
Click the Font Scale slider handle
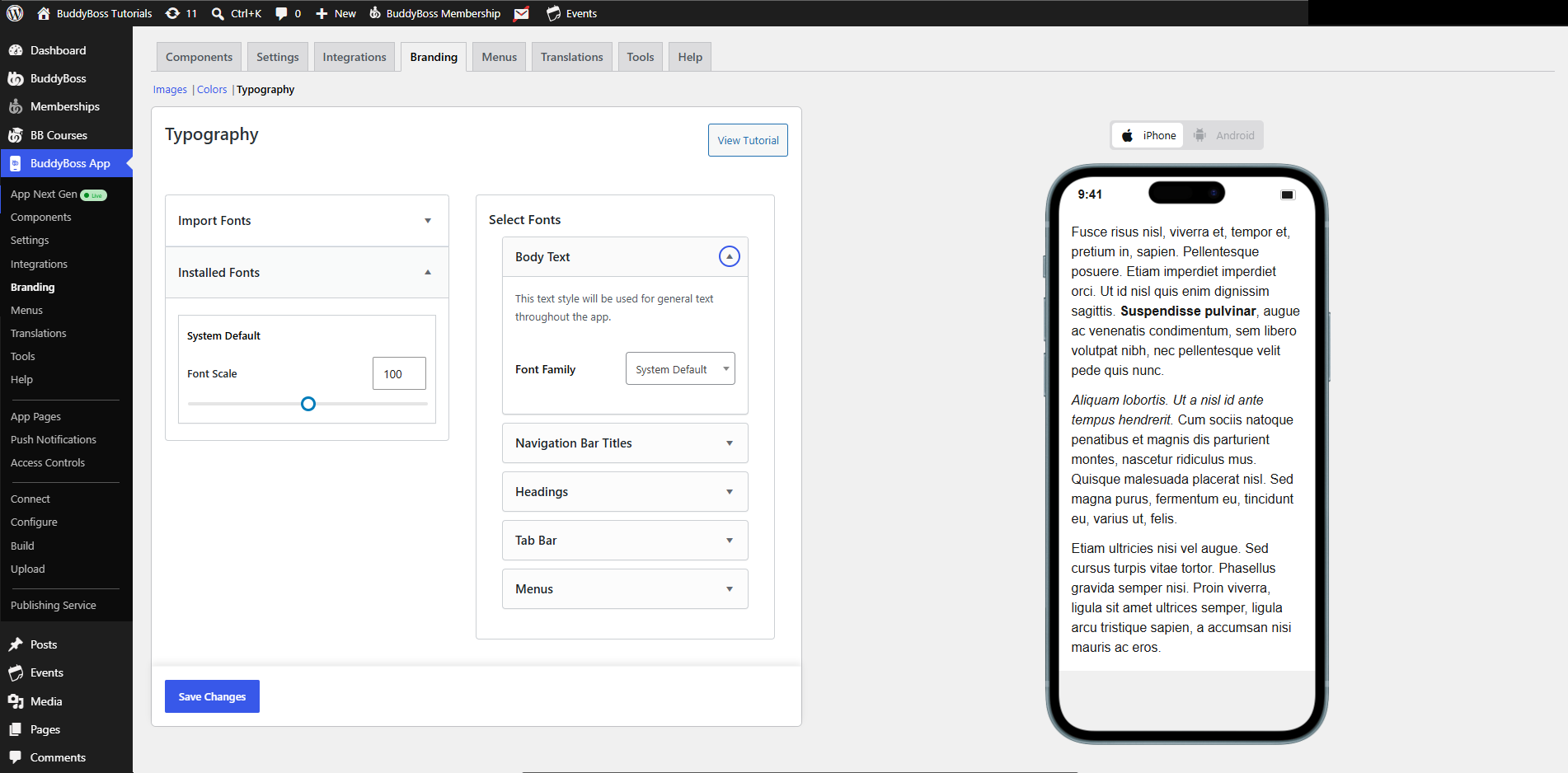coord(308,404)
